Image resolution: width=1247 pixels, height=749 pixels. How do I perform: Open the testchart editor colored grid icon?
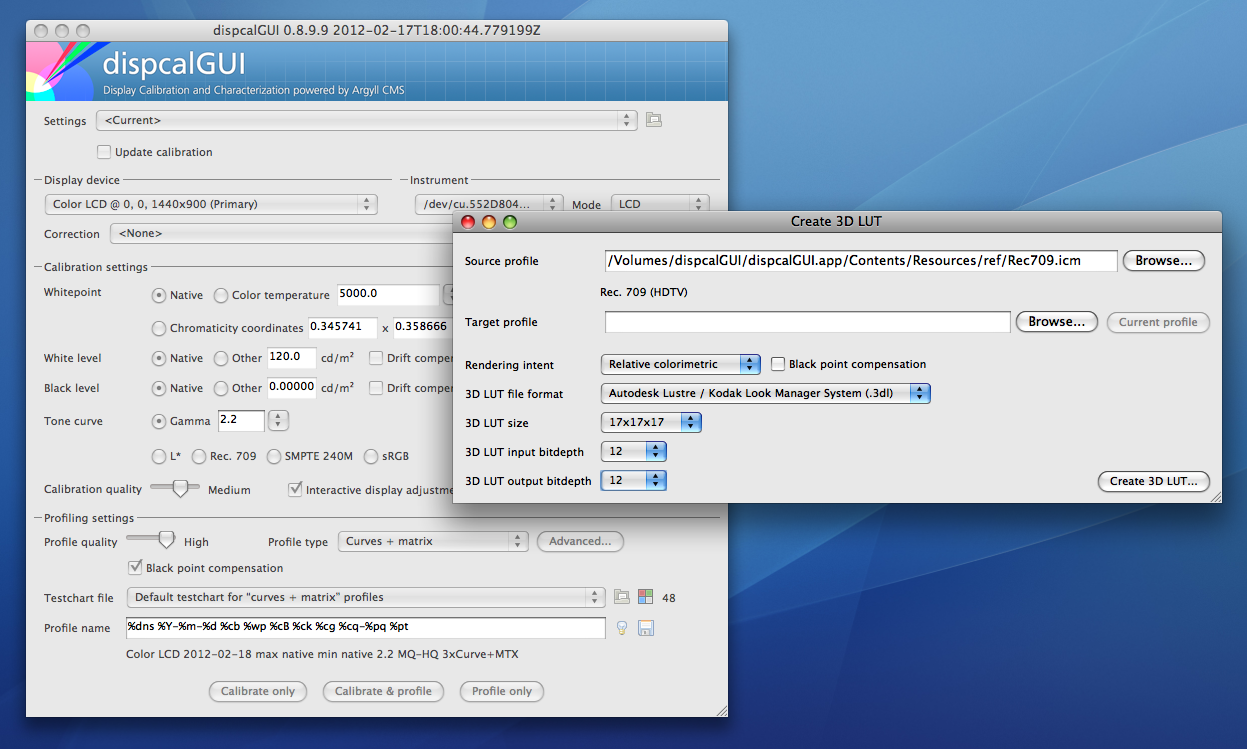click(646, 597)
